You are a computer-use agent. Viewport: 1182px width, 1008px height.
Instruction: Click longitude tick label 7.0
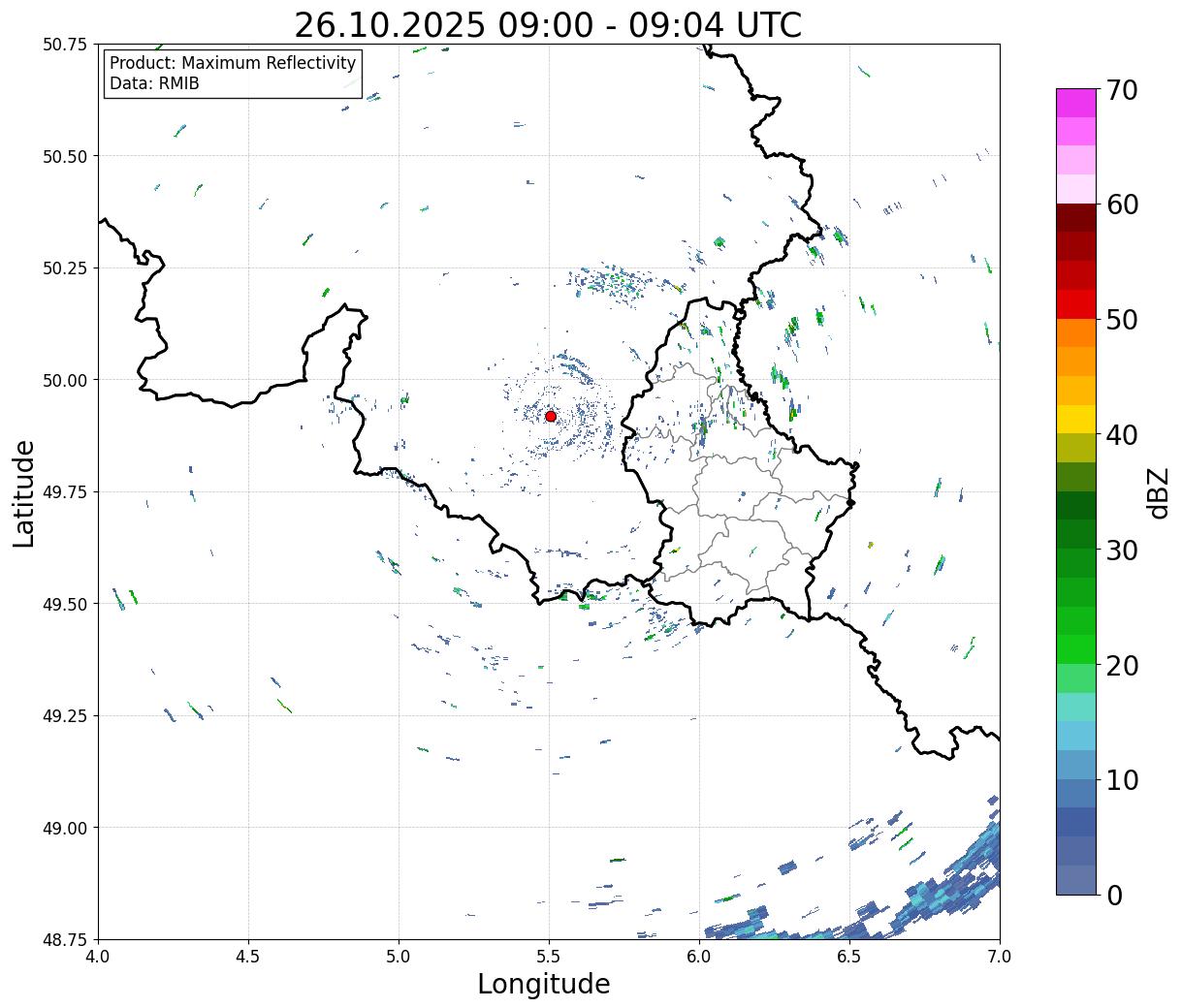point(1000,957)
